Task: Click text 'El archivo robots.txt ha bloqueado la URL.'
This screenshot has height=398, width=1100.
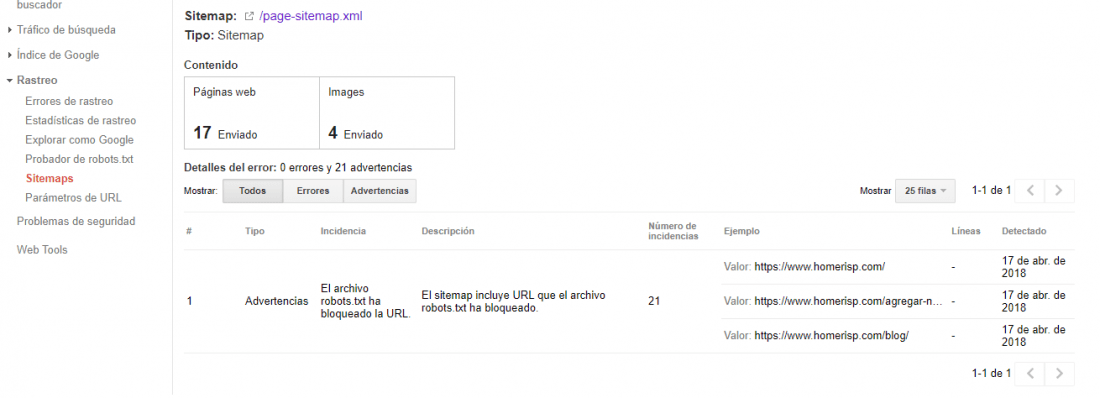Action: click(x=365, y=301)
